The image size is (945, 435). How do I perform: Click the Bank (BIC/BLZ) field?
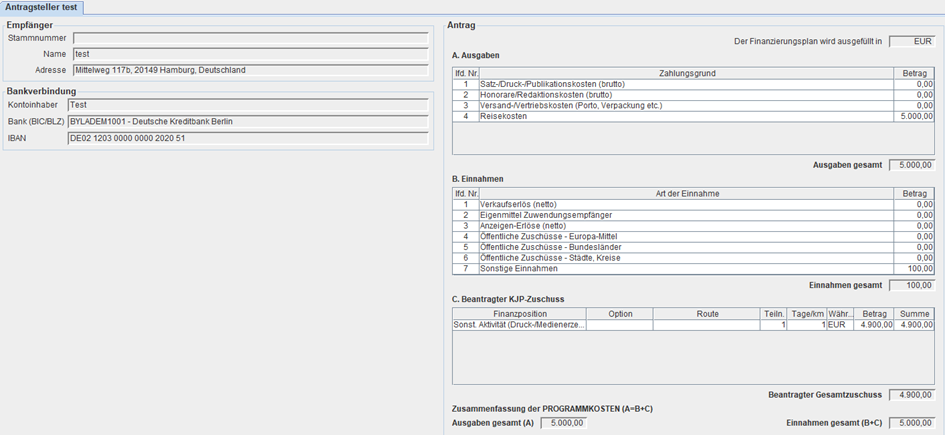[247, 122]
